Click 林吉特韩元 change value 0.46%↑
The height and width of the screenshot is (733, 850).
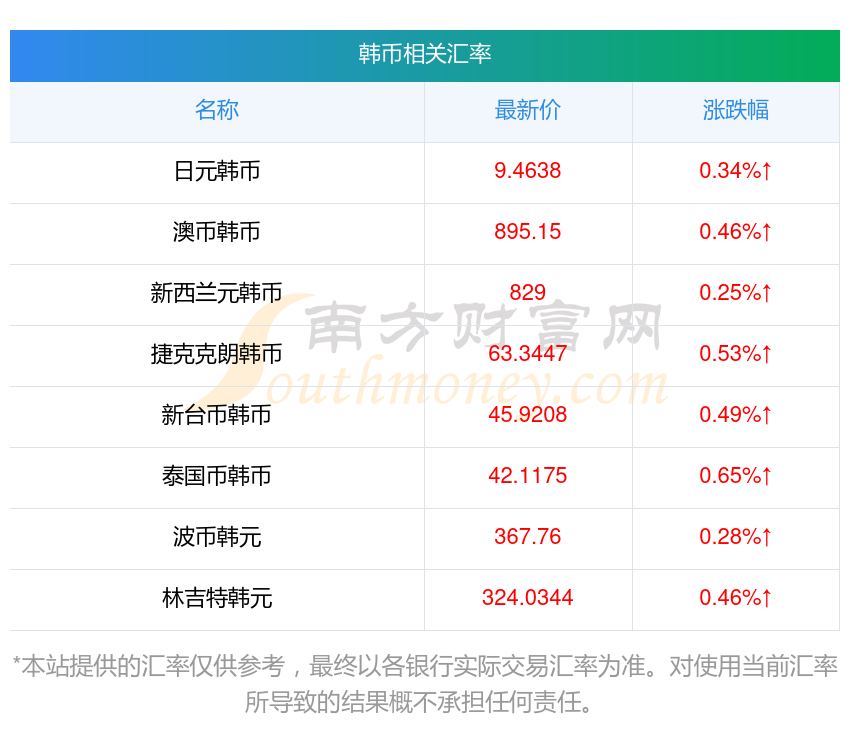coord(735,598)
